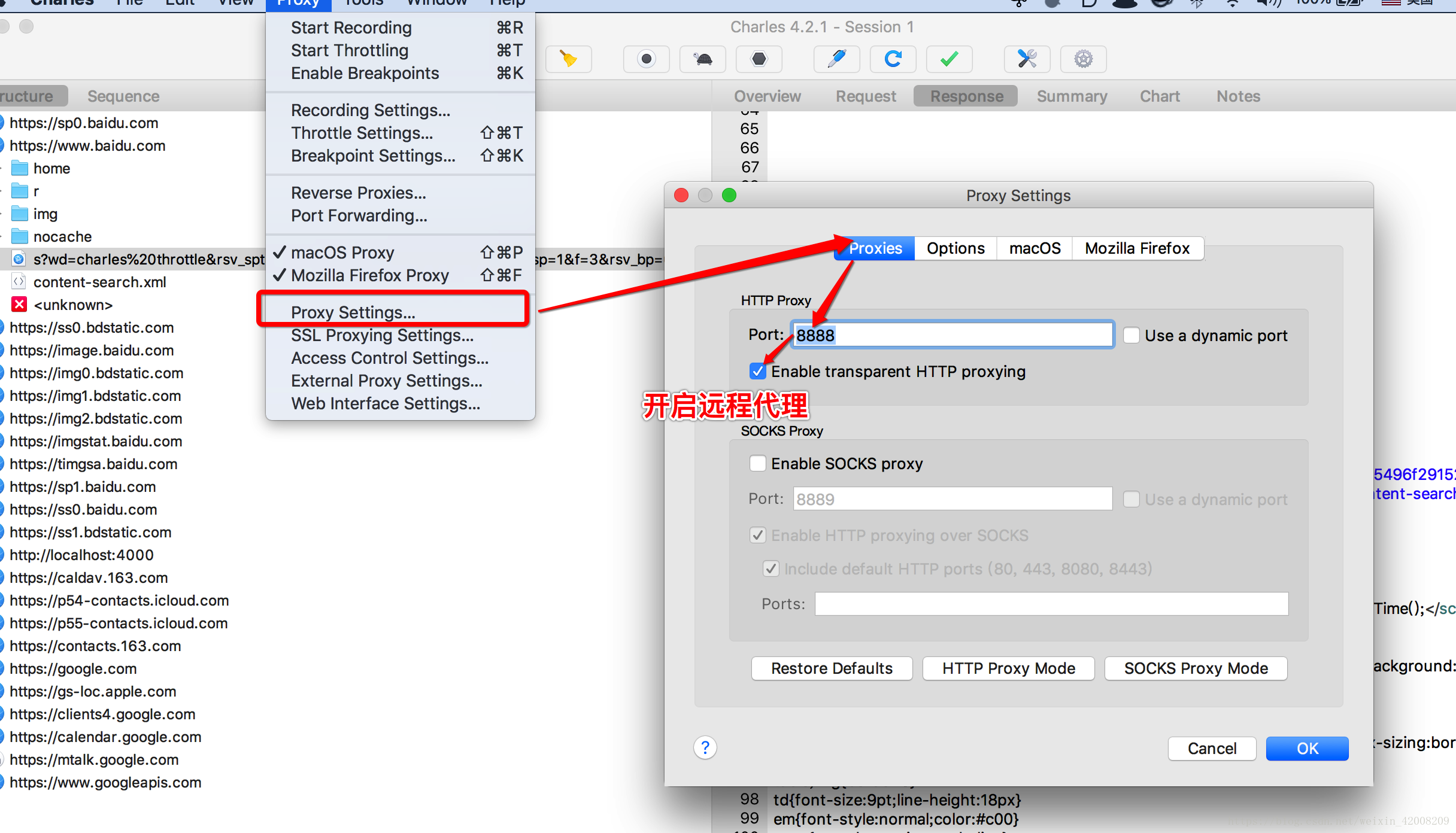The height and width of the screenshot is (833, 1456).
Task: Select http://localhost:4000 host row
Action: pyautogui.click(x=81, y=555)
